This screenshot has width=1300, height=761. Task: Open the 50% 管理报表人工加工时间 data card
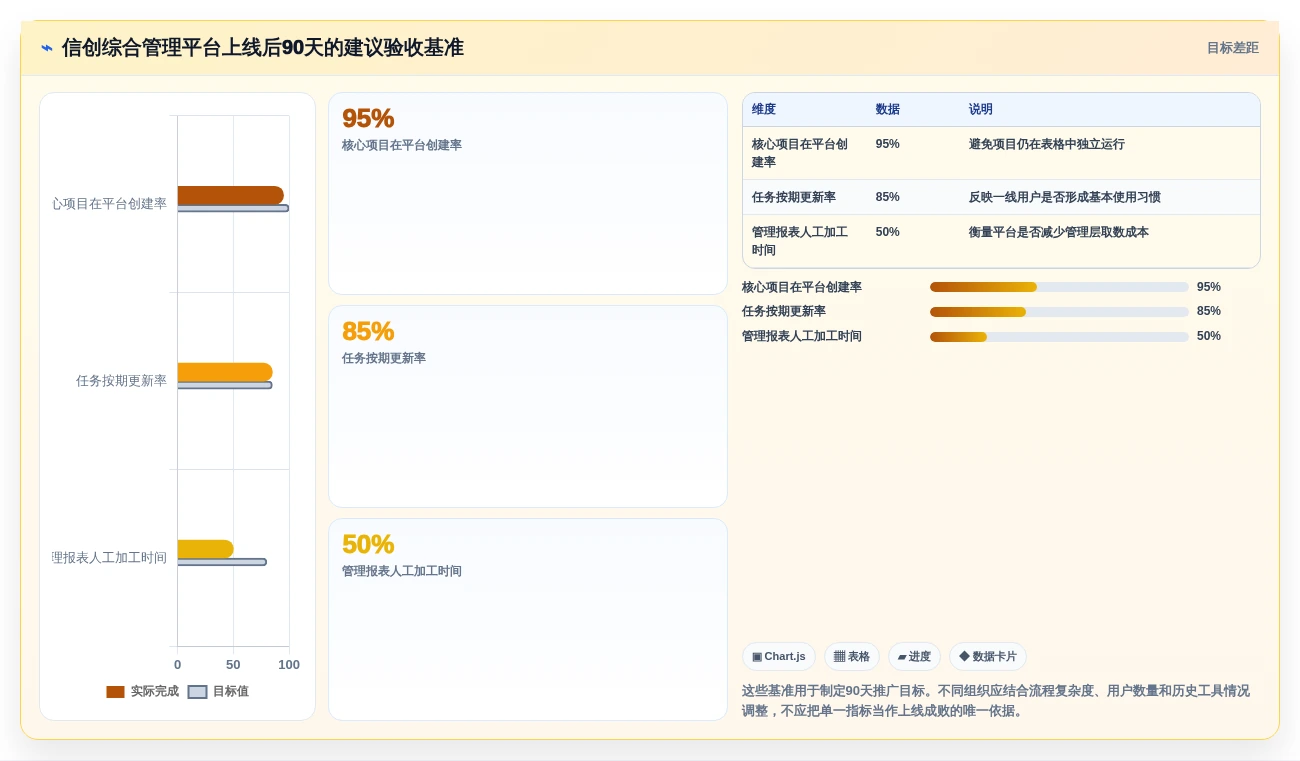528,620
